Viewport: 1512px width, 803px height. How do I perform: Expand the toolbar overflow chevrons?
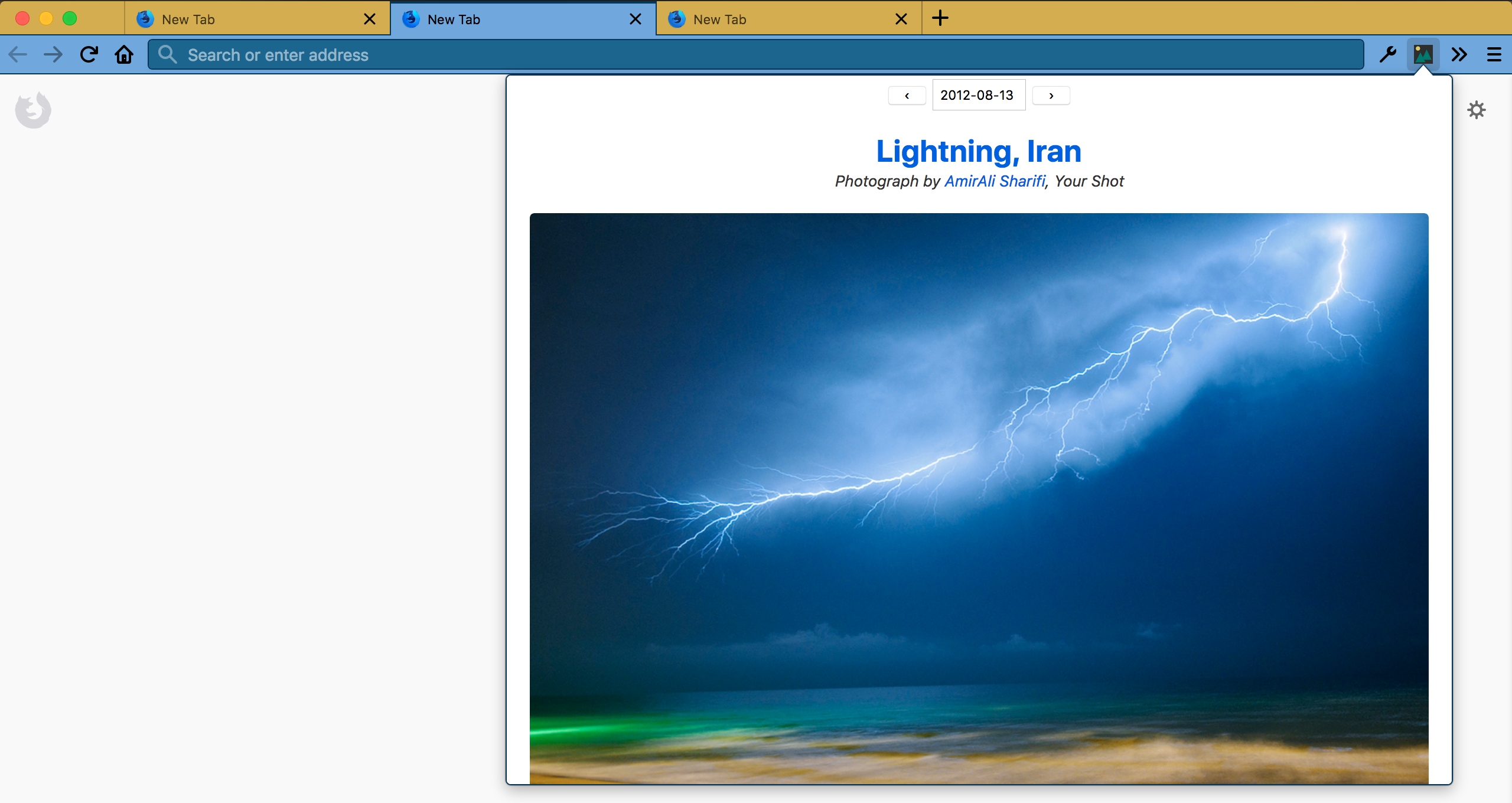[1459, 55]
